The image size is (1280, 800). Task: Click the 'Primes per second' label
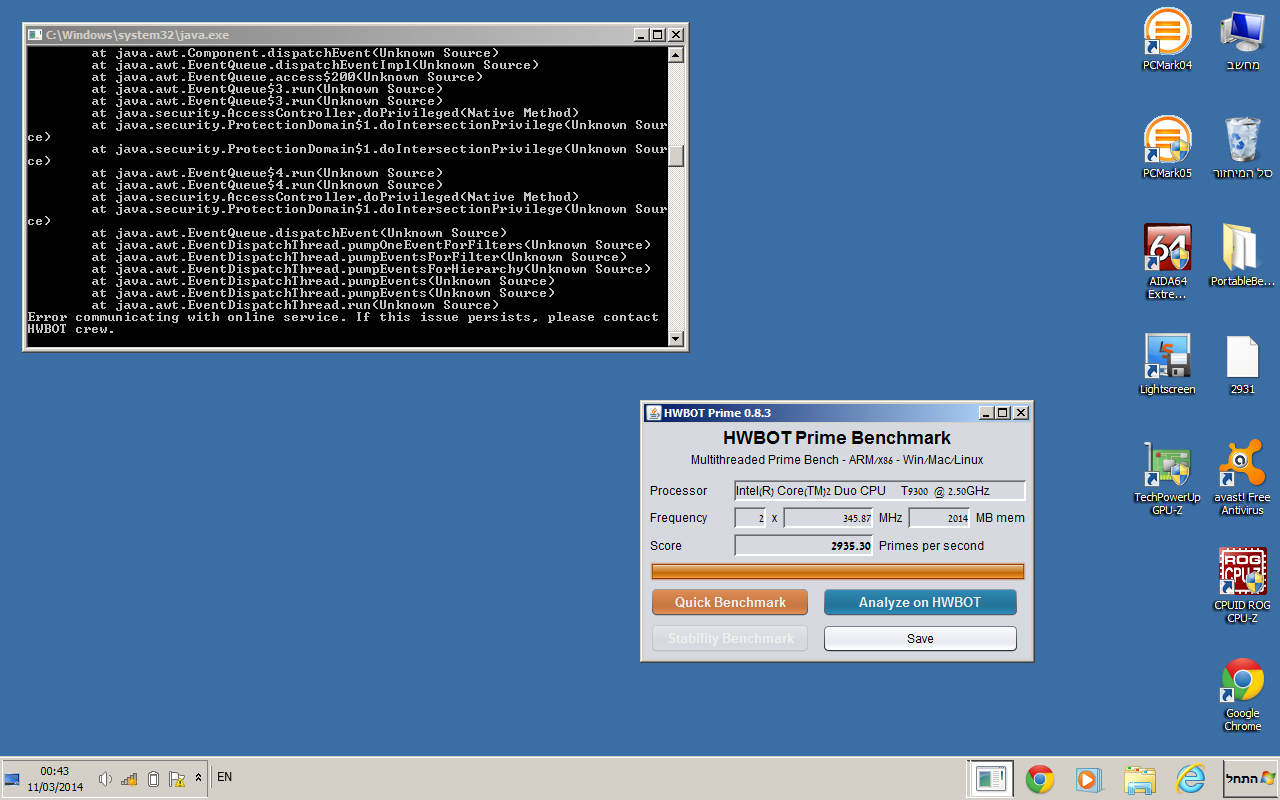pos(931,546)
